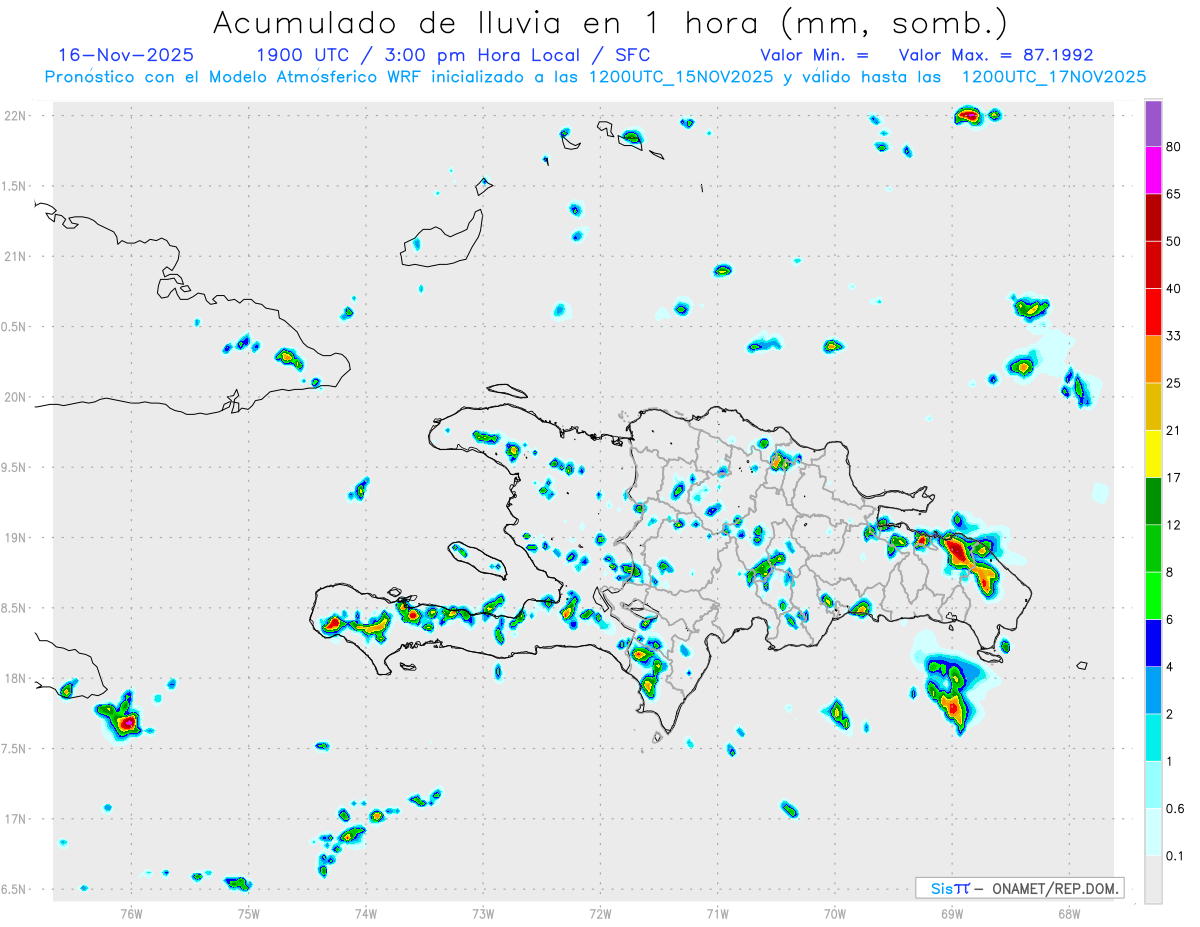The image size is (1200, 927).
Task: Click the "65" color bar label
Action: point(1174,194)
